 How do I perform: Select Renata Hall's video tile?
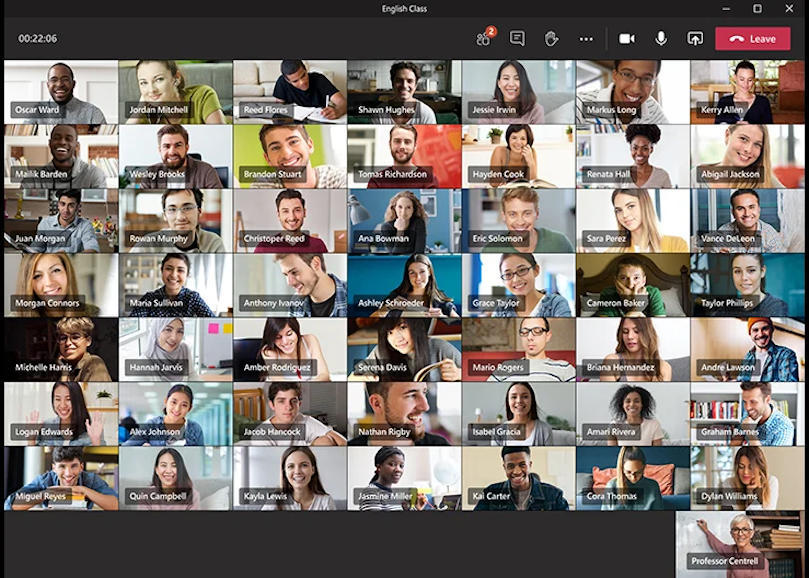[633, 156]
